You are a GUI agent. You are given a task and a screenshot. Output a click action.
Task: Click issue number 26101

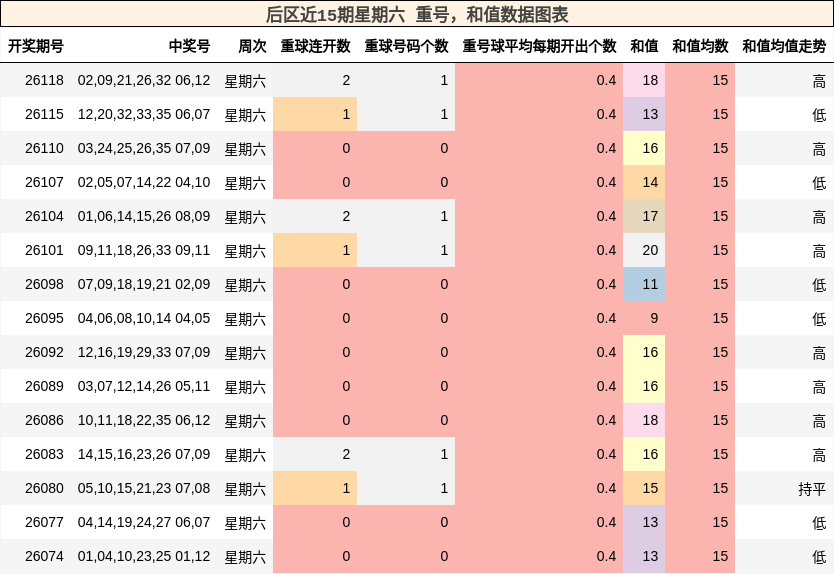pos(44,251)
